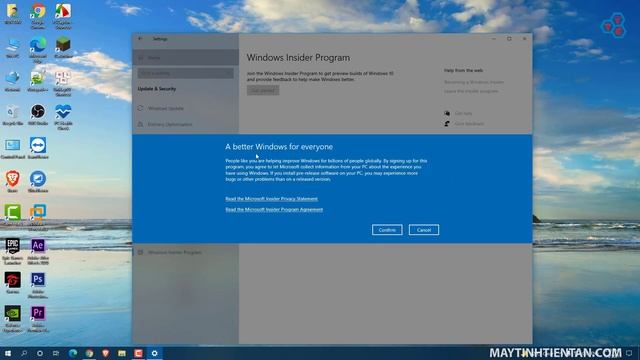Go back using the Settings back arrow
This screenshot has width=640, height=360.
click(x=140, y=39)
